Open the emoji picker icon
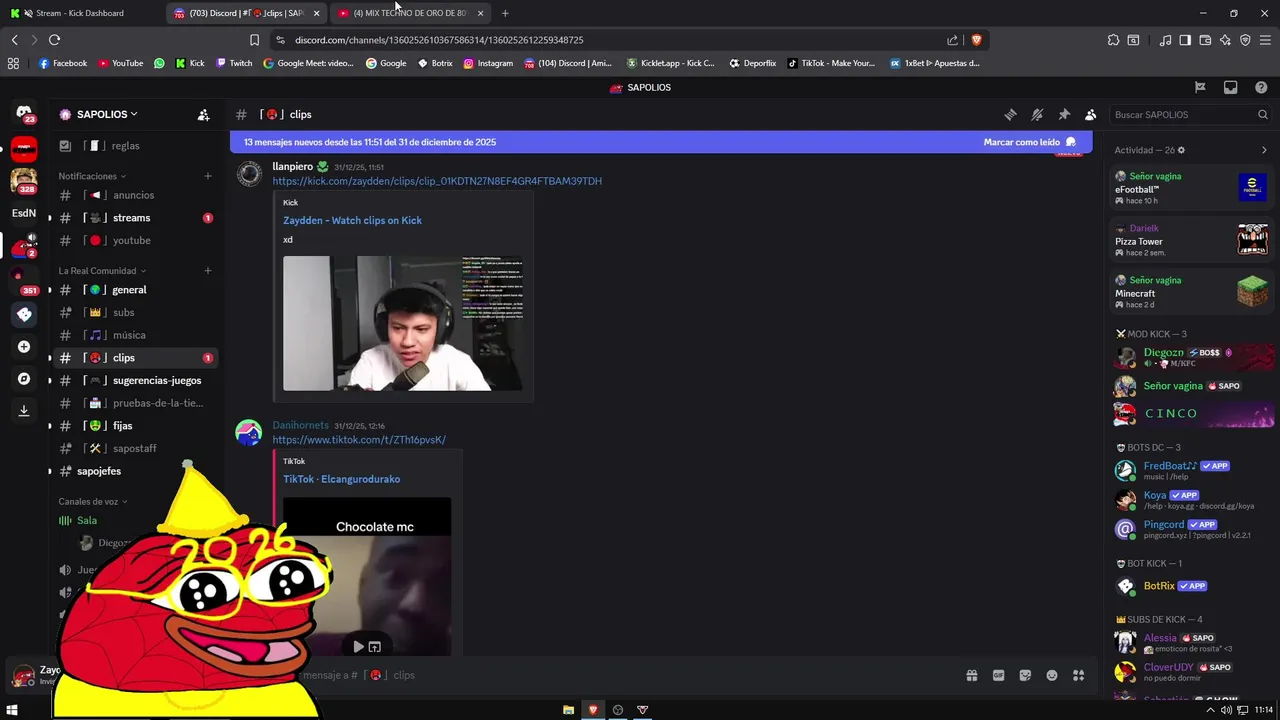The width and height of the screenshot is (1280, 720). [1052, 675]
